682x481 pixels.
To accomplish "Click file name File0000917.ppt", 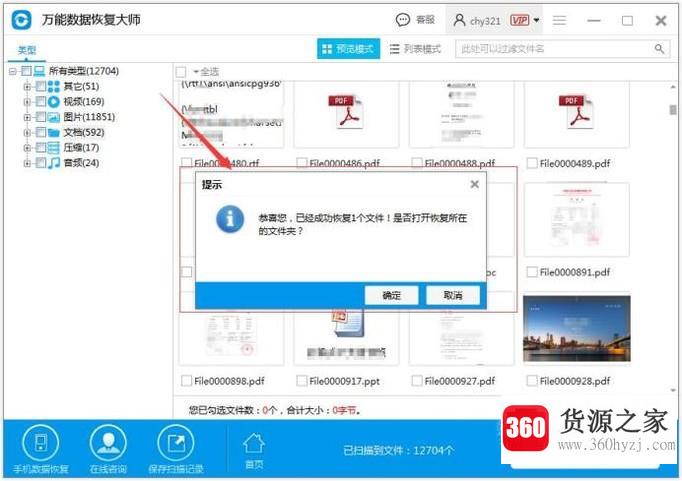I will click(344, 381).
